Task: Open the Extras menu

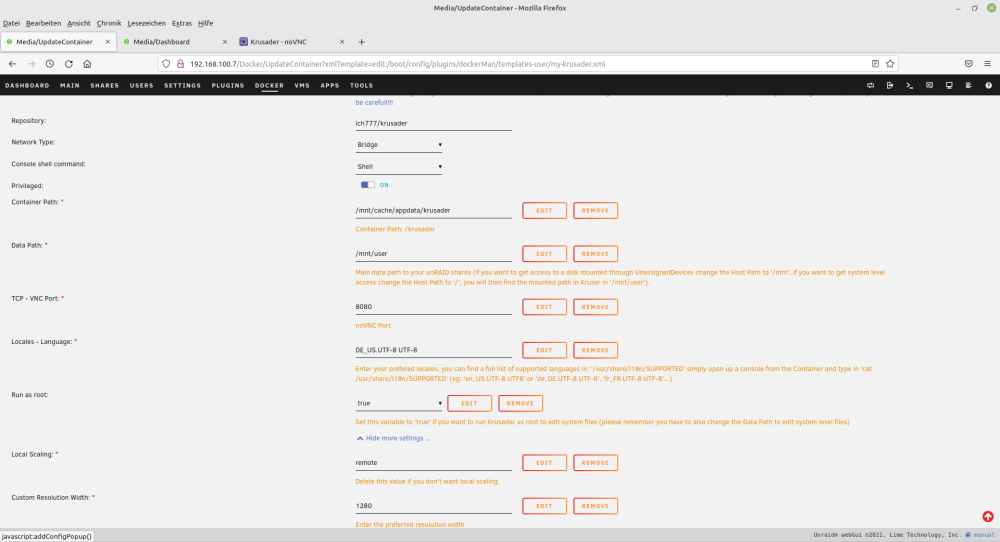Action: (x=182, y=23)
